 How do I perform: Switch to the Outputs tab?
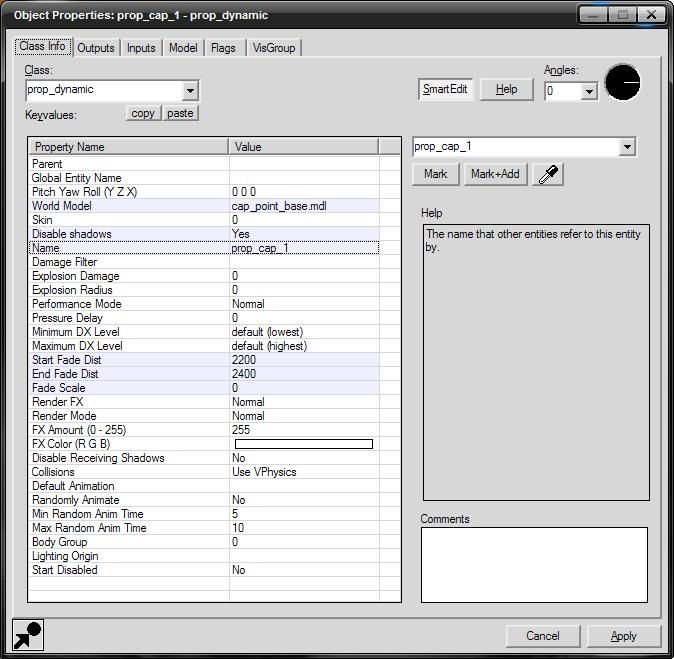pyautogui.click(x=96, y=48)
